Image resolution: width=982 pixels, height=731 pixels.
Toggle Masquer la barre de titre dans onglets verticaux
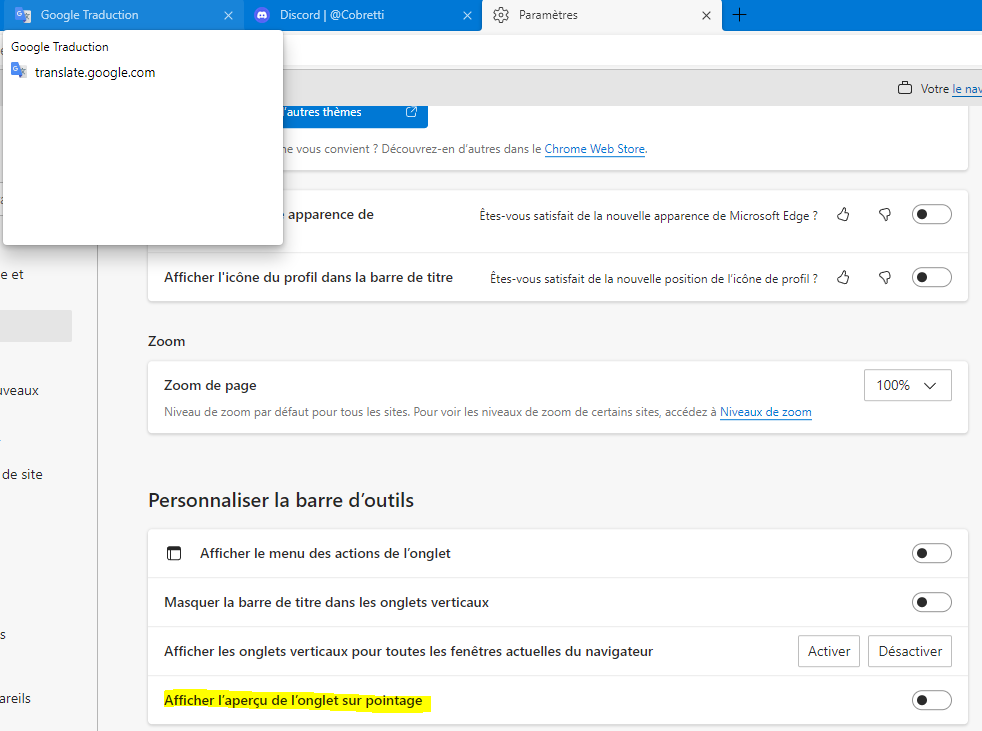(x=931, y=602)
